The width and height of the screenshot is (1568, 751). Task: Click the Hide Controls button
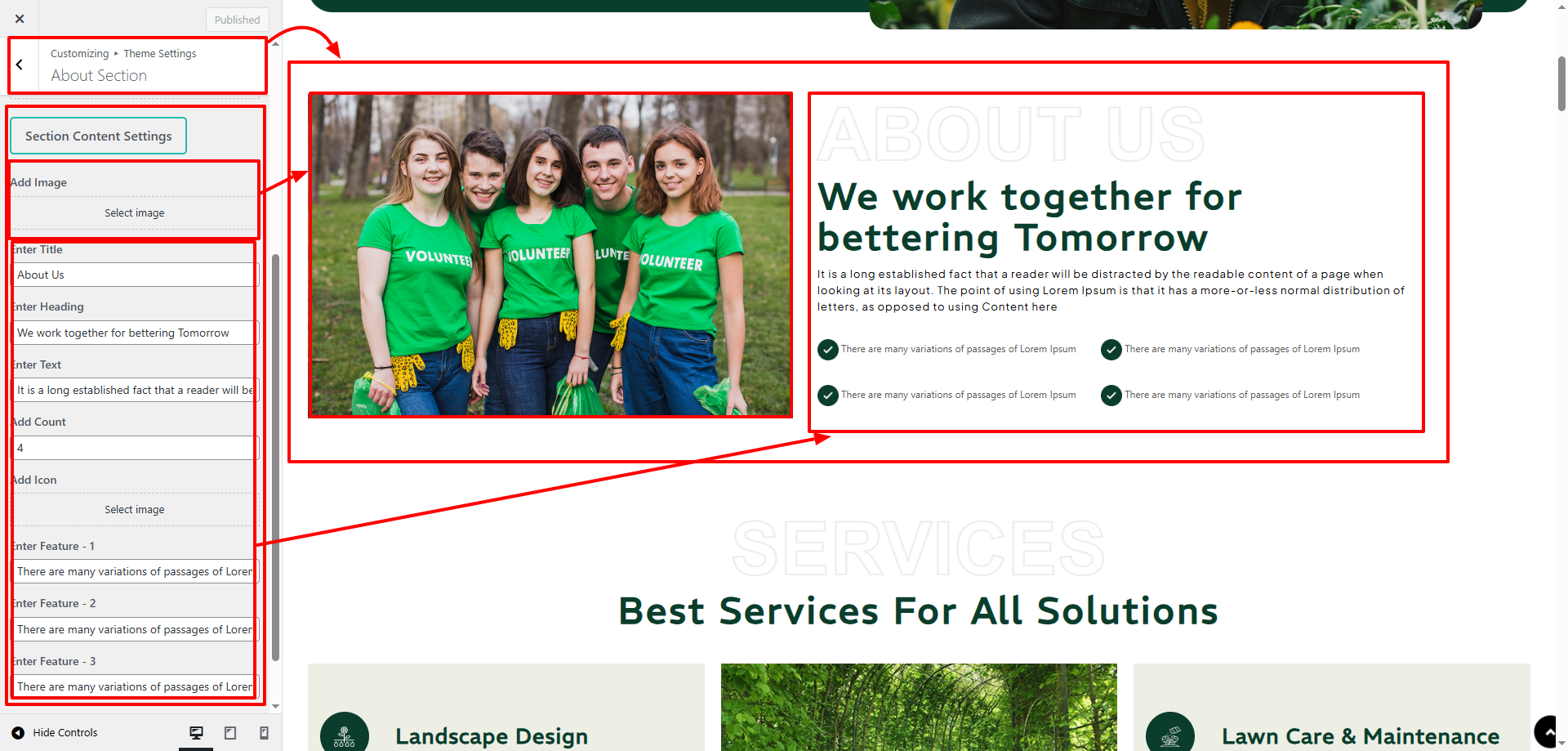(55, 733)
